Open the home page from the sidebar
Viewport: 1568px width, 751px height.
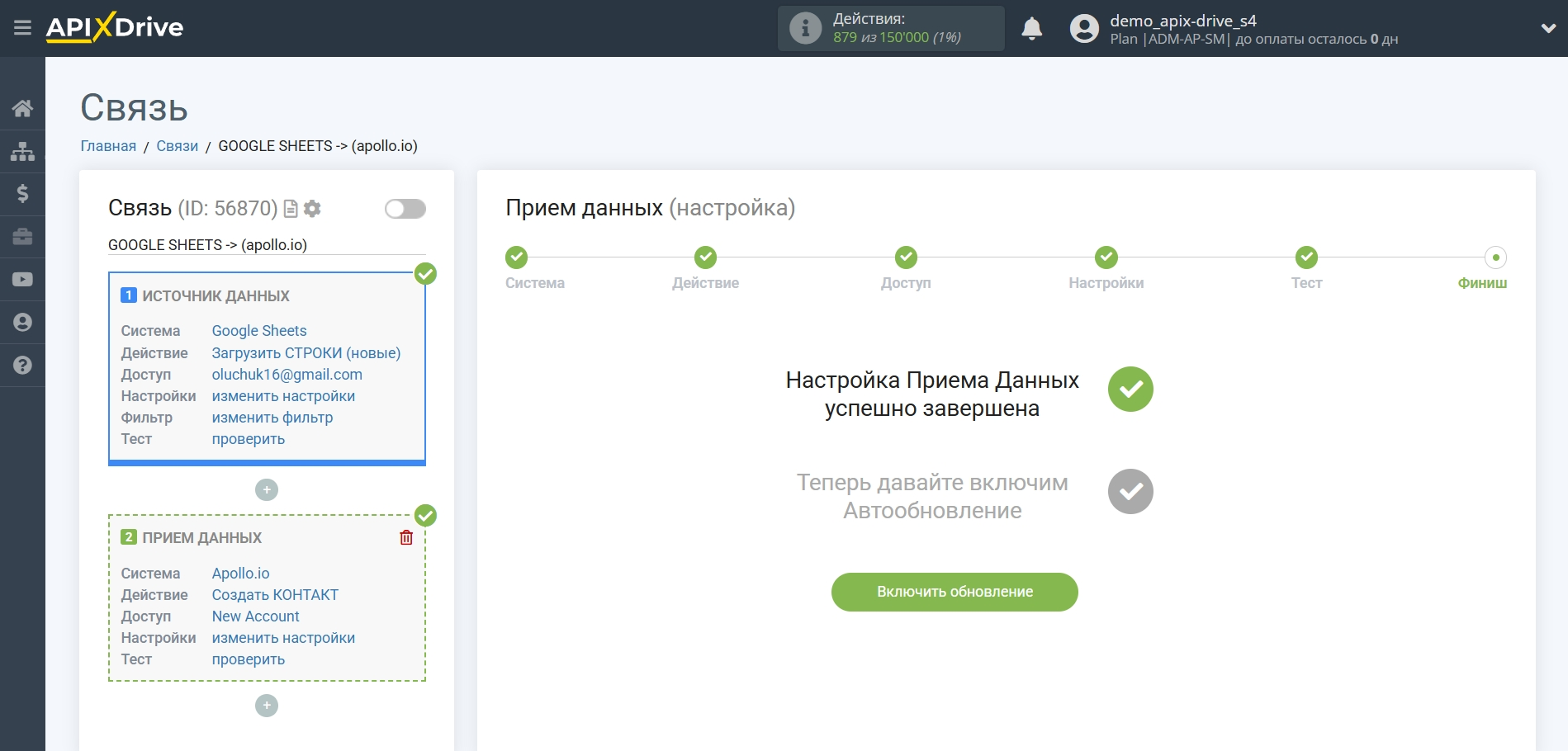coord(22,107)
